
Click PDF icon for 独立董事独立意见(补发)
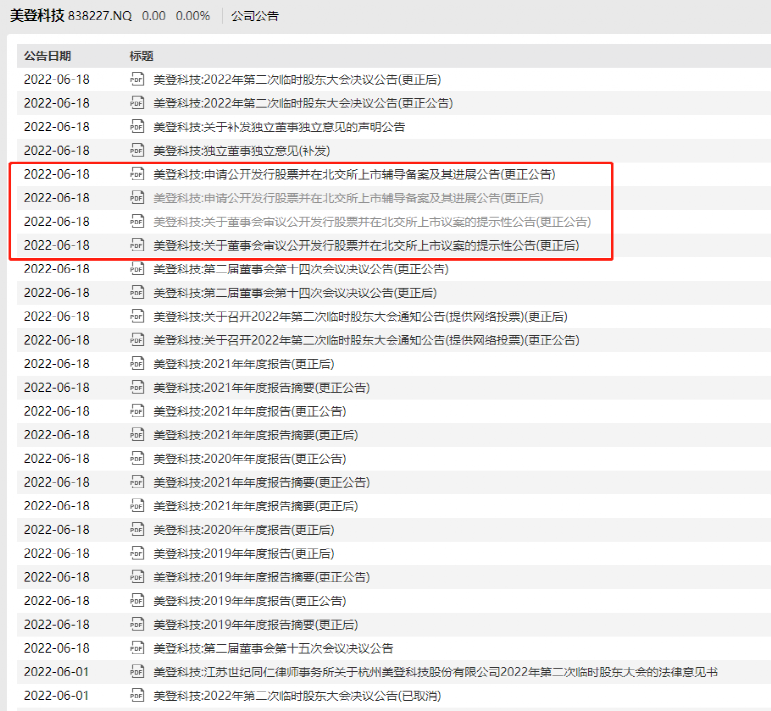(x=138, y=150)
